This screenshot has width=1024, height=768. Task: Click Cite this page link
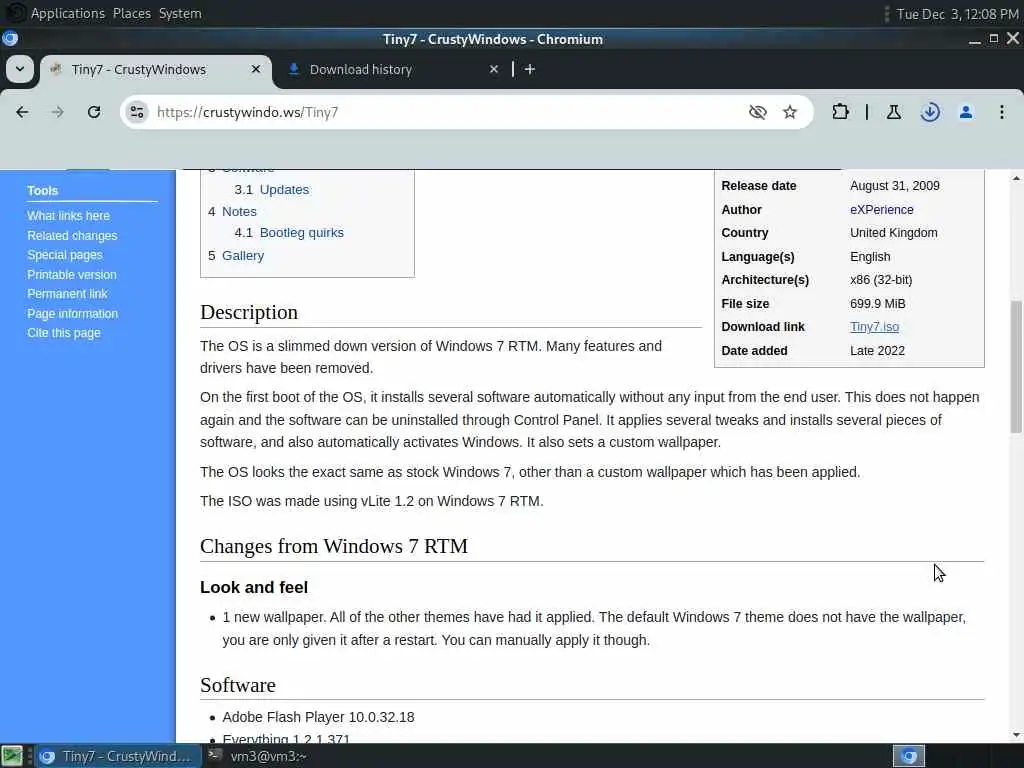(64, 333)
